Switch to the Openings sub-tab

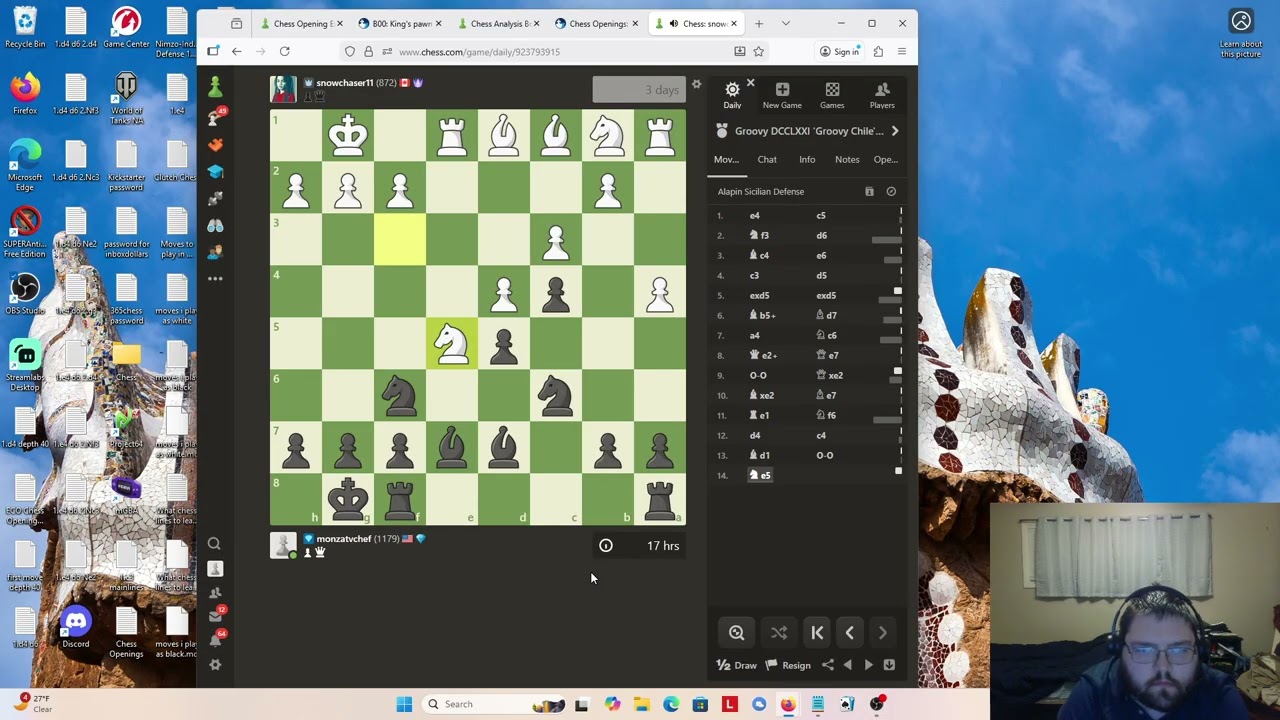click(x=886, y=159)
